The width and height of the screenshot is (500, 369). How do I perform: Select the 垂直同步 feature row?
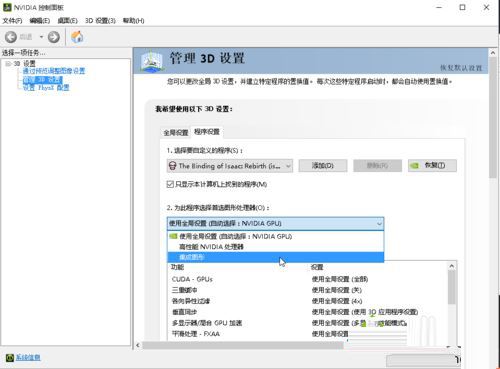(x=307, y=312)
